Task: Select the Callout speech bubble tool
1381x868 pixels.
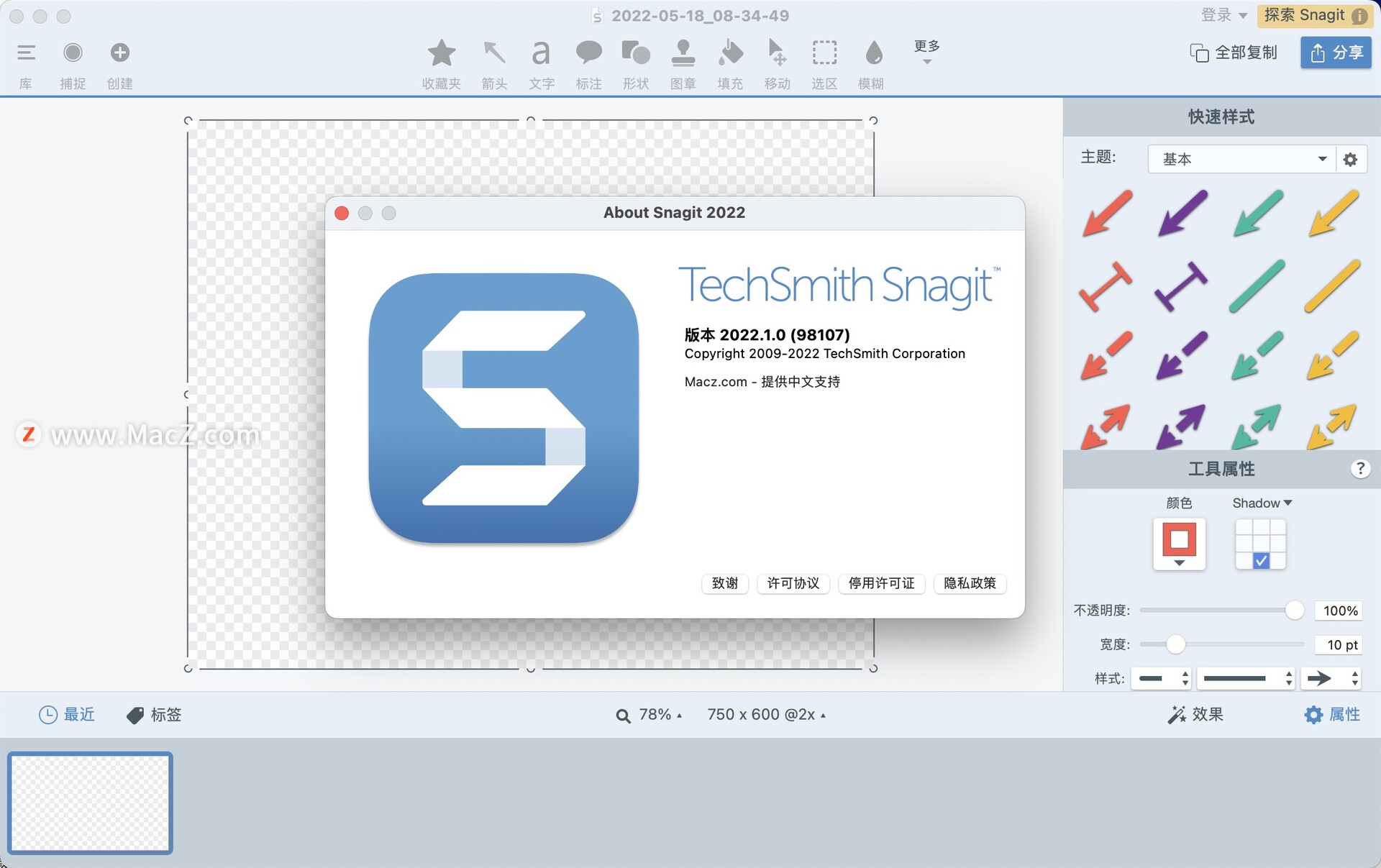Action: [588, 53]
